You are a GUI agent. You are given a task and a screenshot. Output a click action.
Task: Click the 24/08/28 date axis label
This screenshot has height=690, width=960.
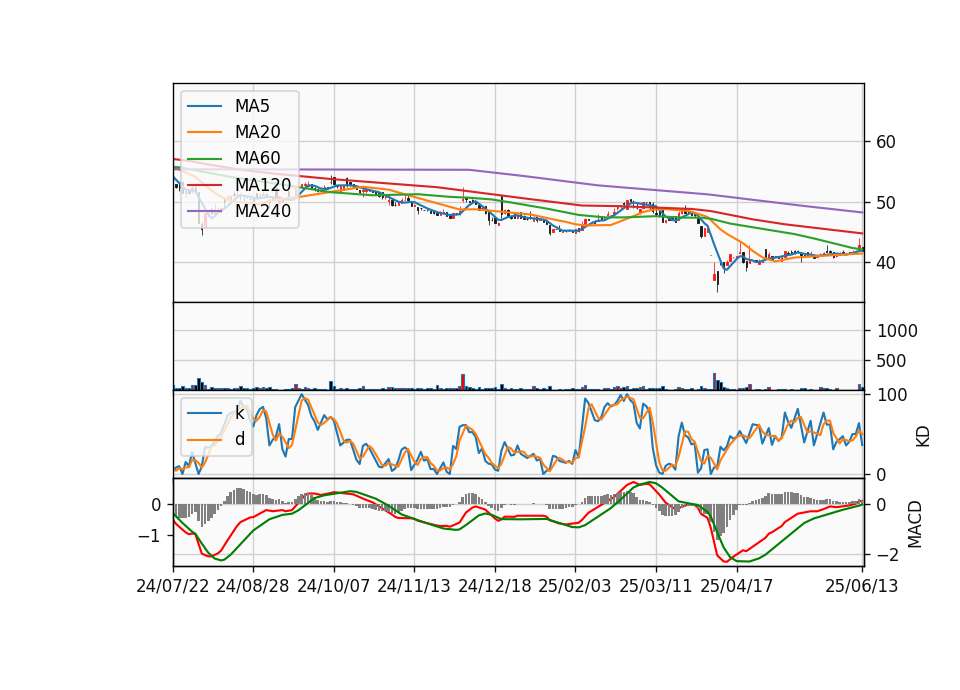pos(253,586)
